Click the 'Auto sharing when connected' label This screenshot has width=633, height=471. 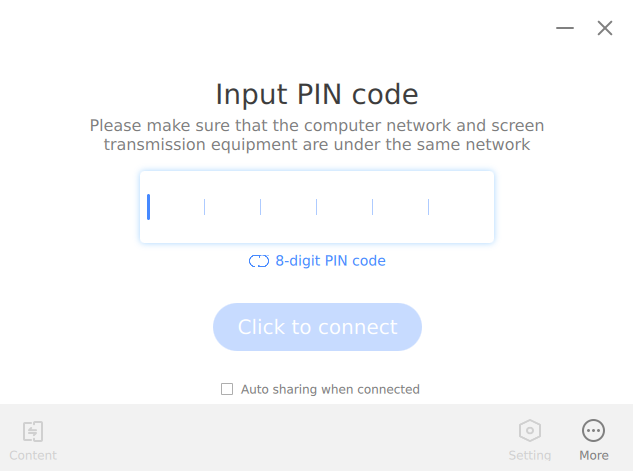coord(330,389)
